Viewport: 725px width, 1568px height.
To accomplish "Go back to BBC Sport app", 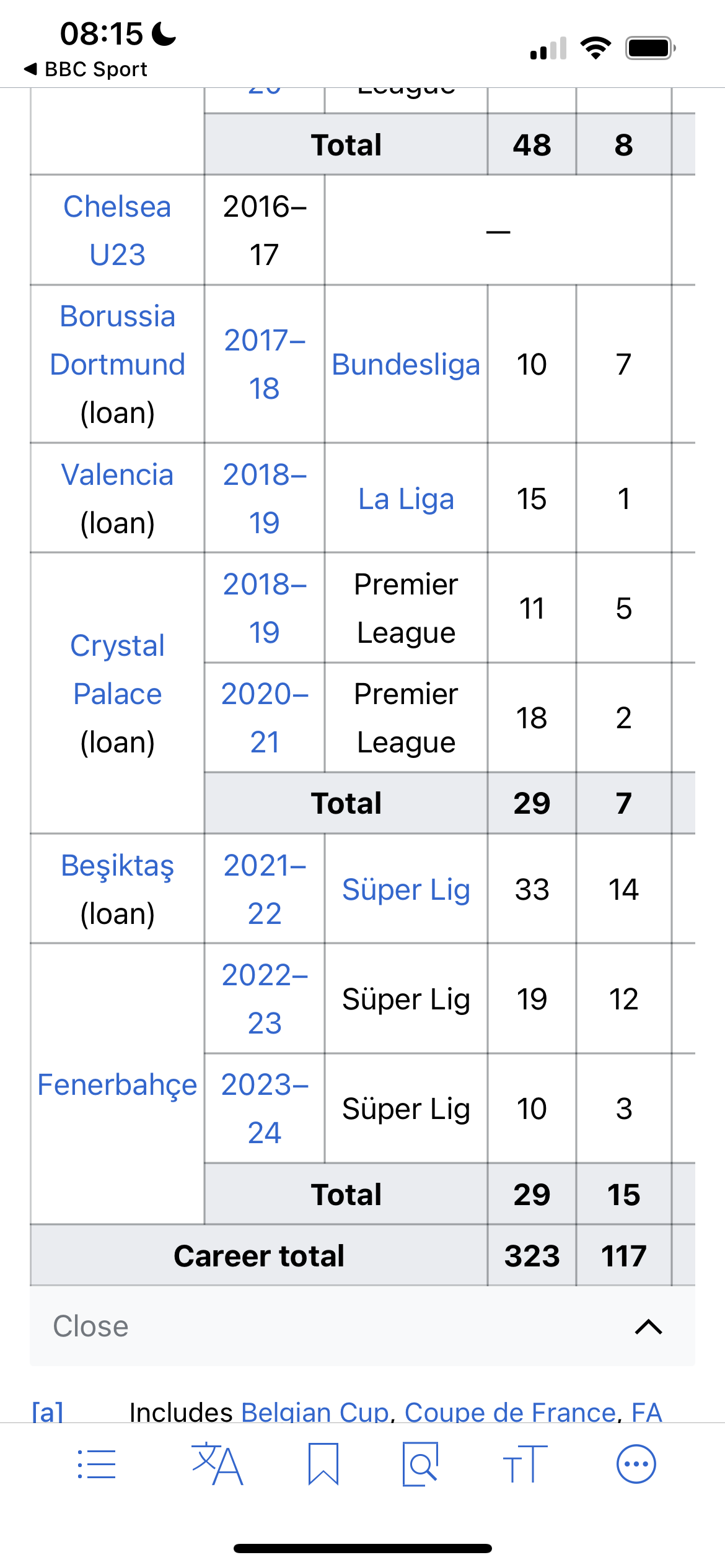I will click(x=86, y=69).
